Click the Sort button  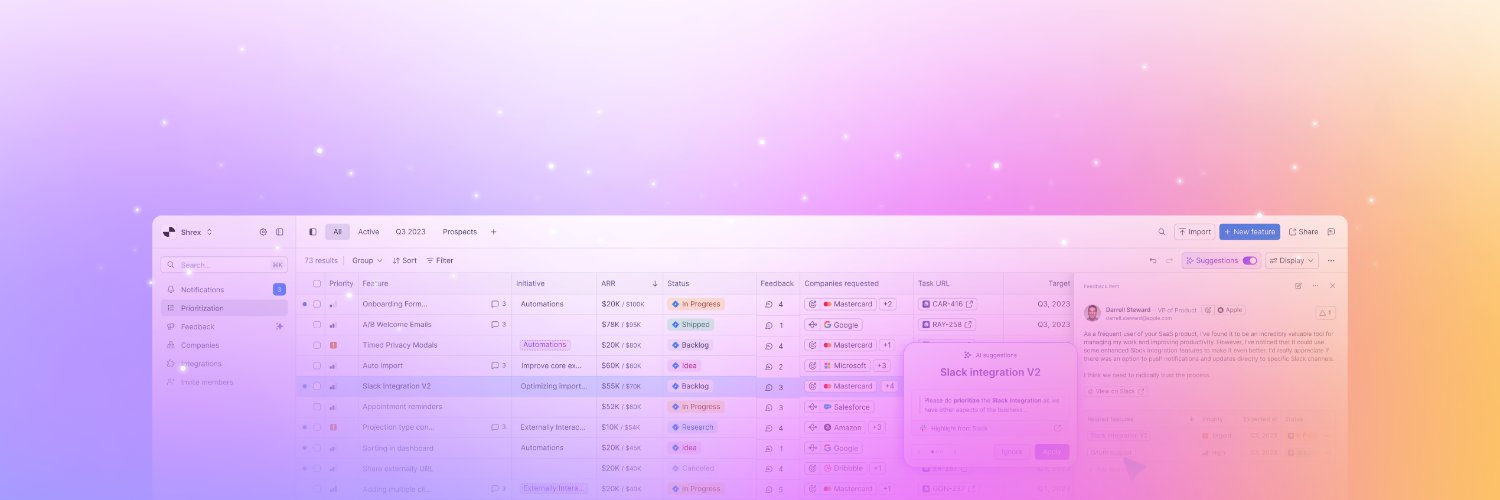(x=405, y=260)
